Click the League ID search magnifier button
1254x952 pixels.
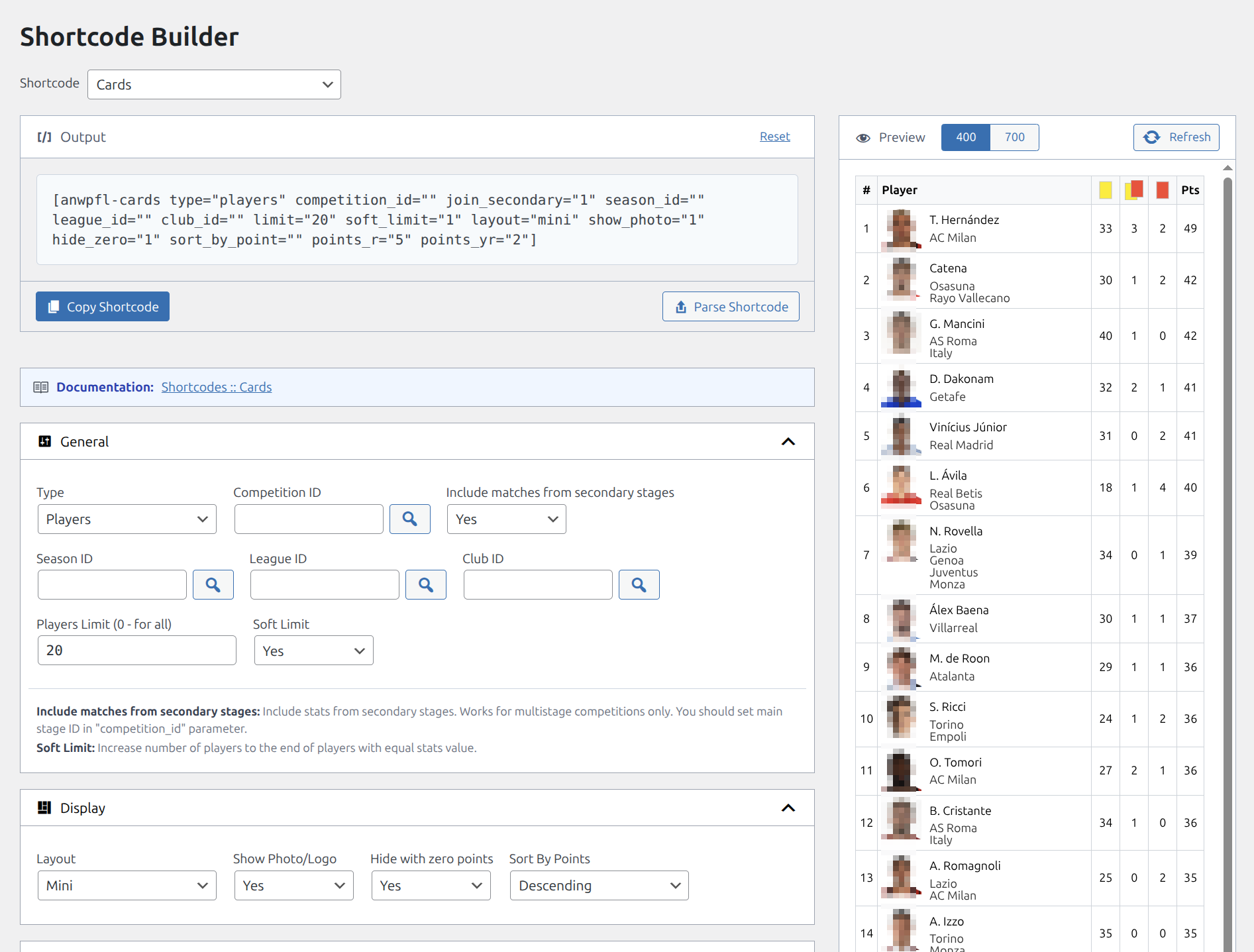click(x=425, y=584)
